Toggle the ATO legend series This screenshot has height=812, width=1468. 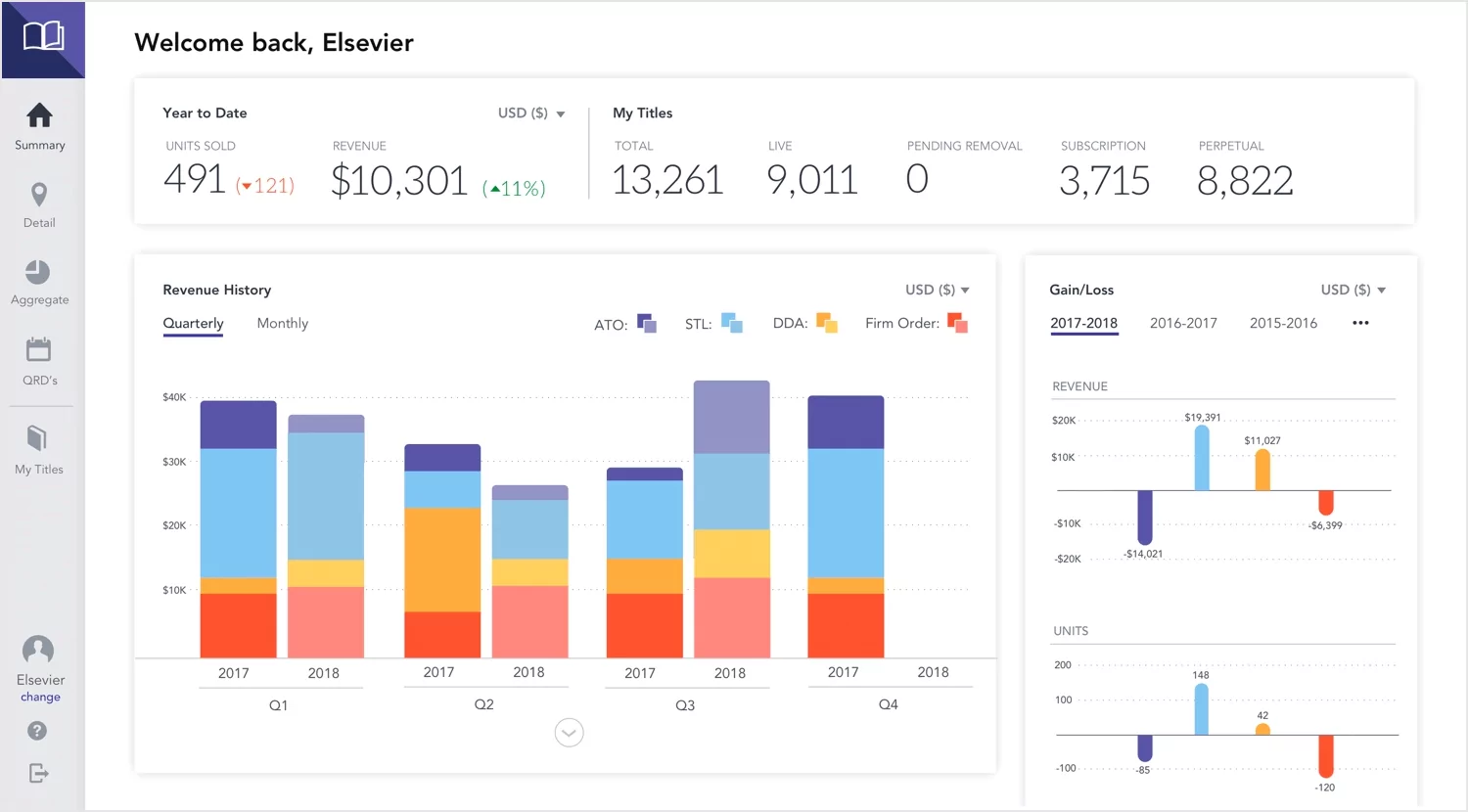coord(647,324)
